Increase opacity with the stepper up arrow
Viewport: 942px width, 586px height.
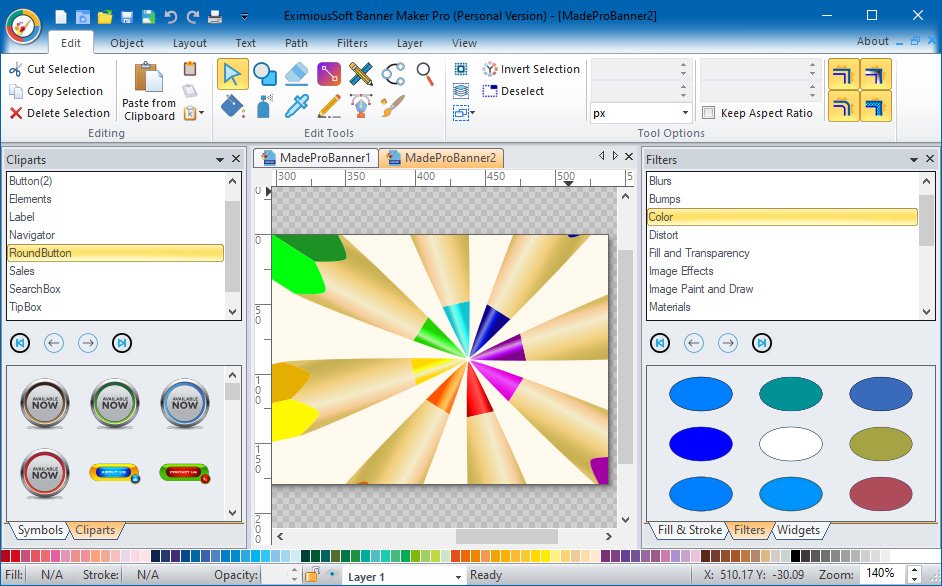(x=294, y=570)
